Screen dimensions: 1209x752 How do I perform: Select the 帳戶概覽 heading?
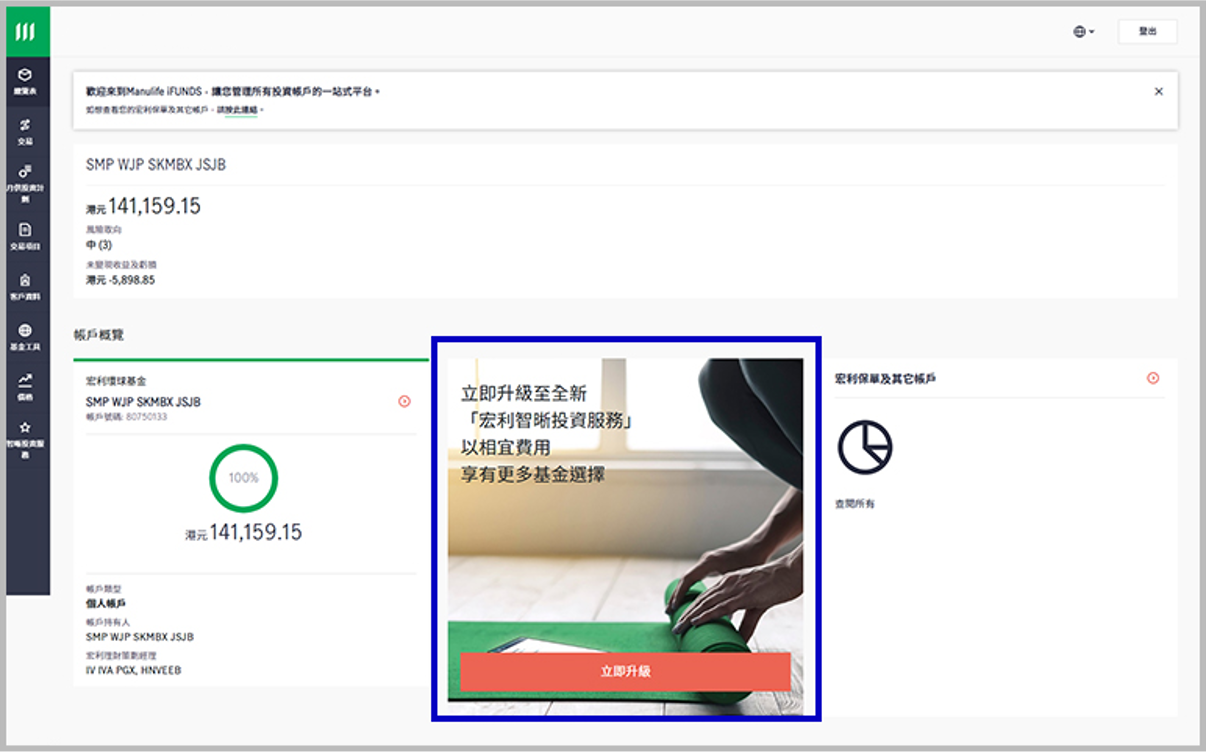[99, 335]
